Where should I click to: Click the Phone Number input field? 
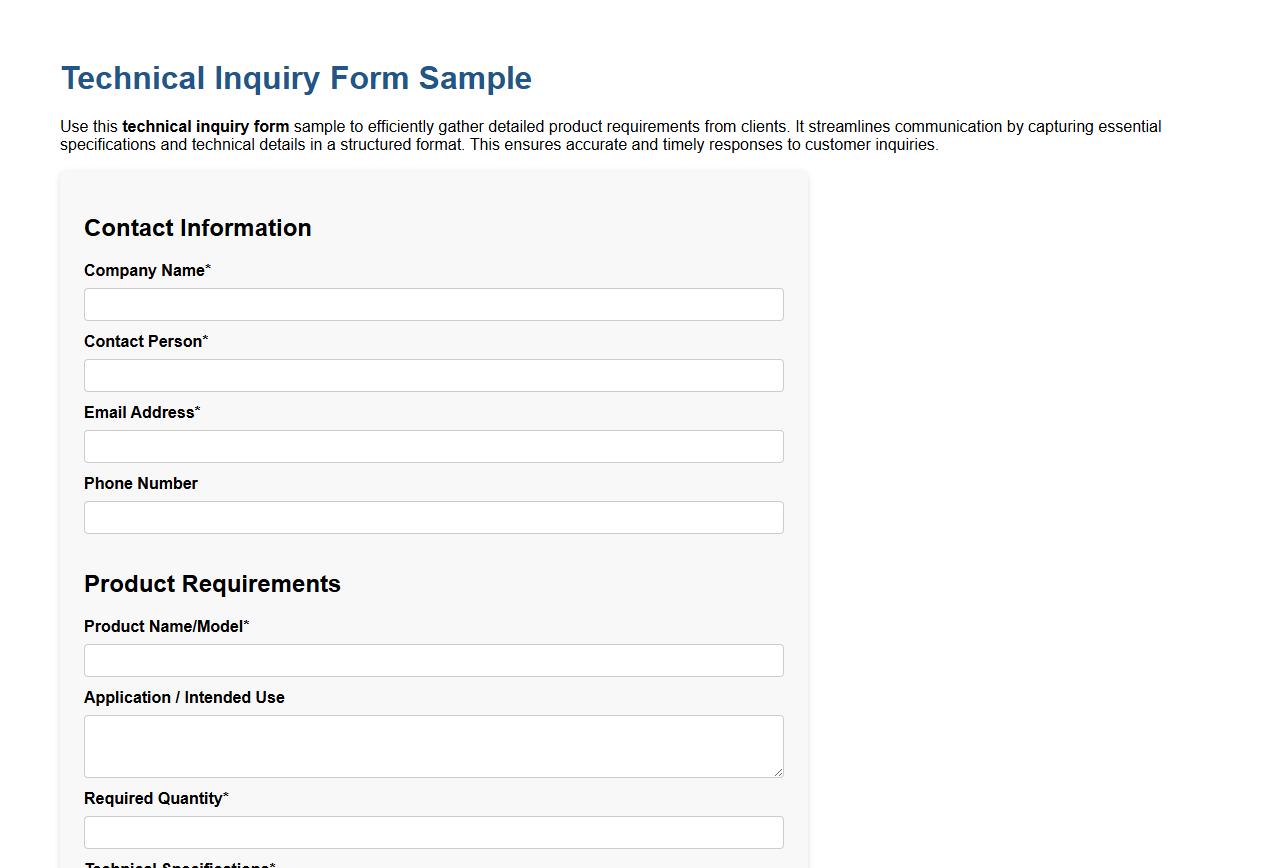(x=433, y=517)
